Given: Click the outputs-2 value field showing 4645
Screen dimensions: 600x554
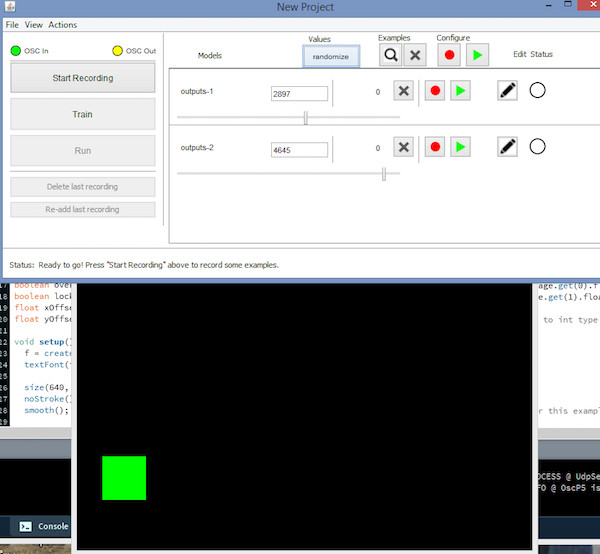Looking at the screenshot, I should point(300,150).
